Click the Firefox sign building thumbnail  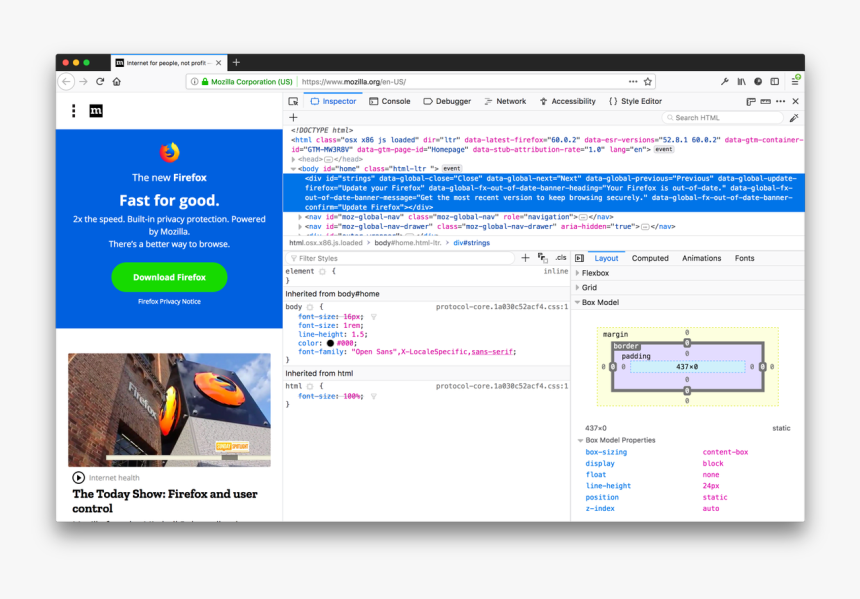169,410
